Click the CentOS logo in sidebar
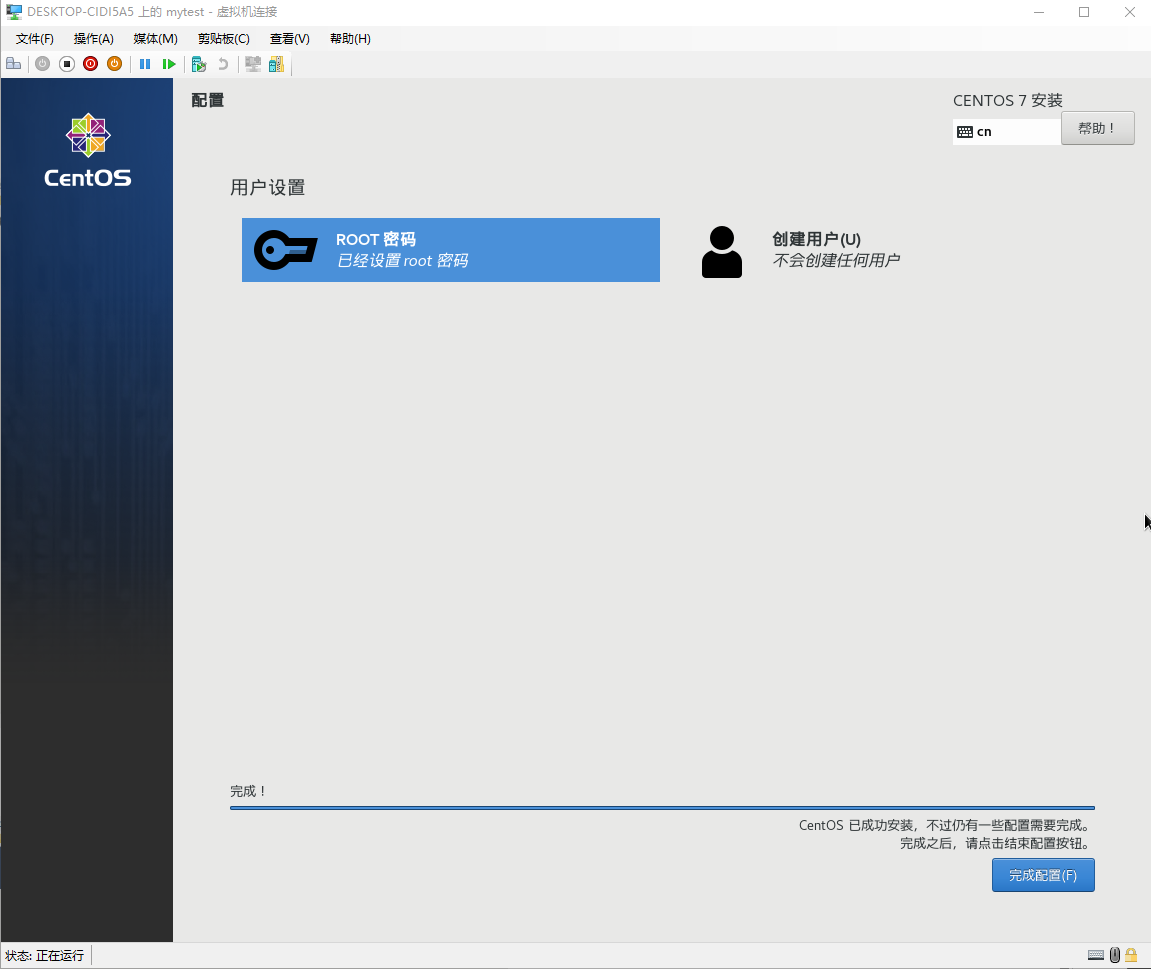Screen dimensions: 1151x969 coord(87,150)
